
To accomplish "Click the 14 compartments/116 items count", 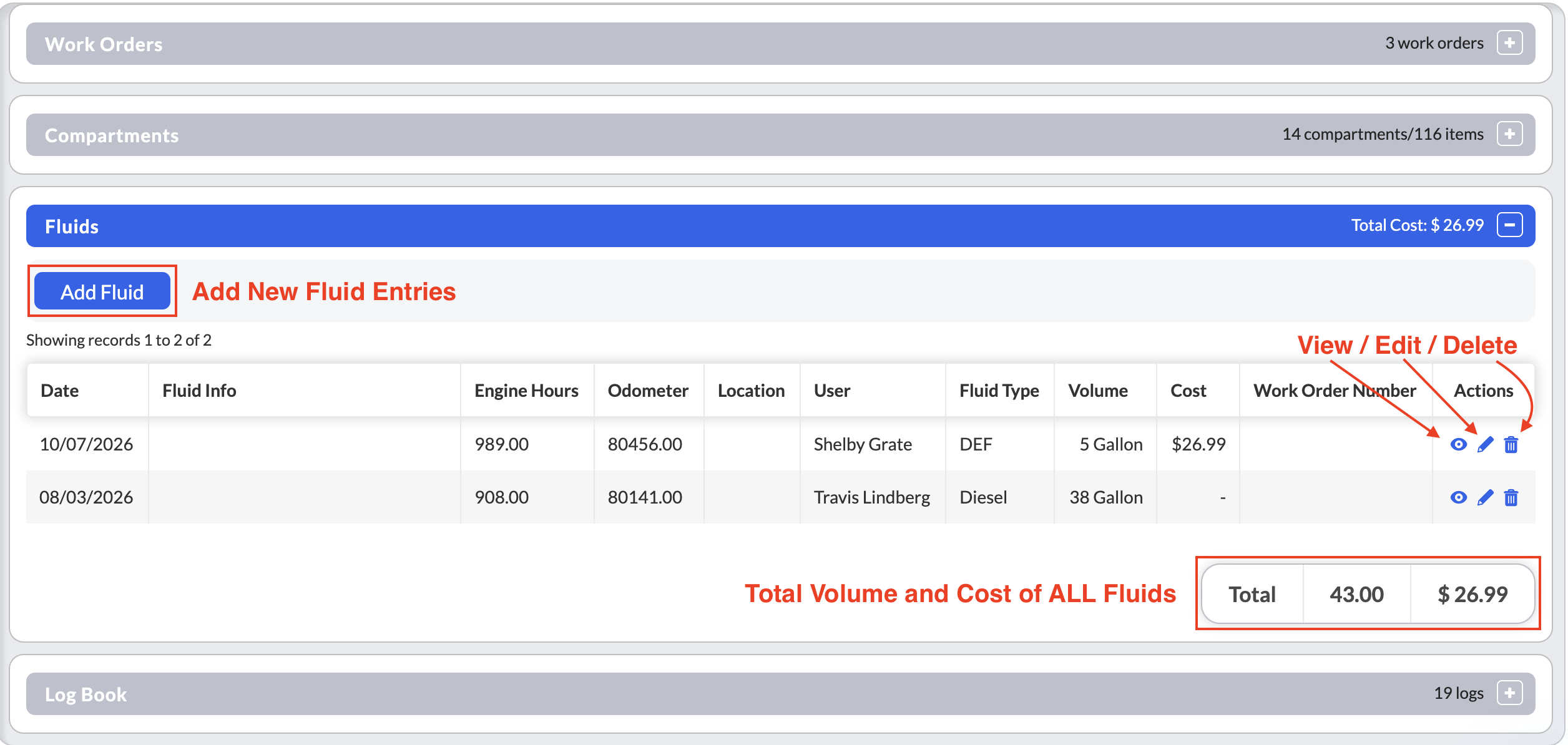I will 1383,134.
